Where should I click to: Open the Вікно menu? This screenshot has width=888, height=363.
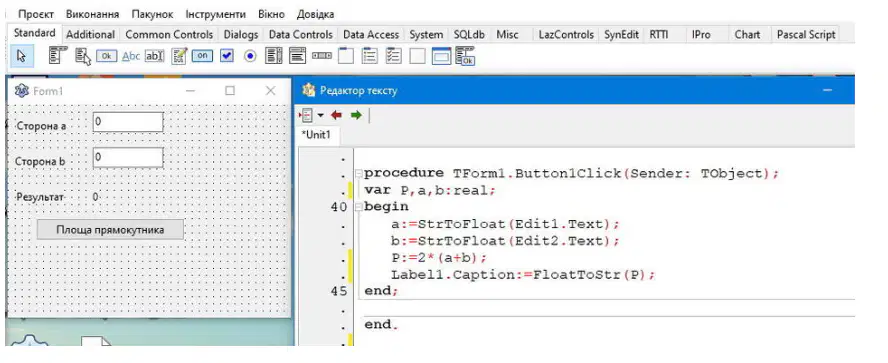coord(271,14)
